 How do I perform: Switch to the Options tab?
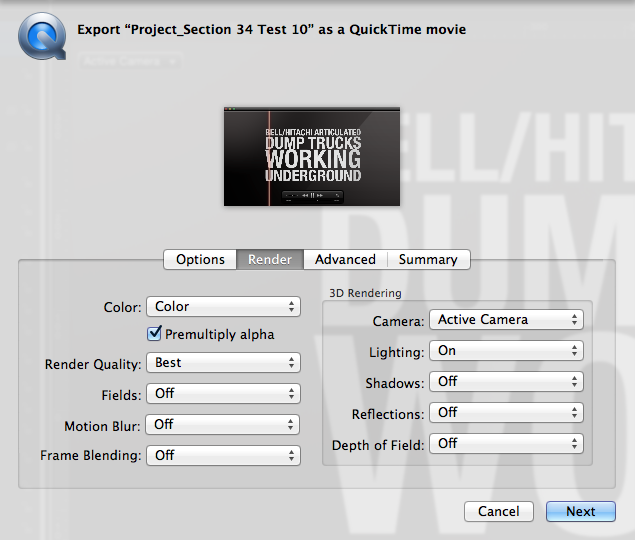(200, 259)
